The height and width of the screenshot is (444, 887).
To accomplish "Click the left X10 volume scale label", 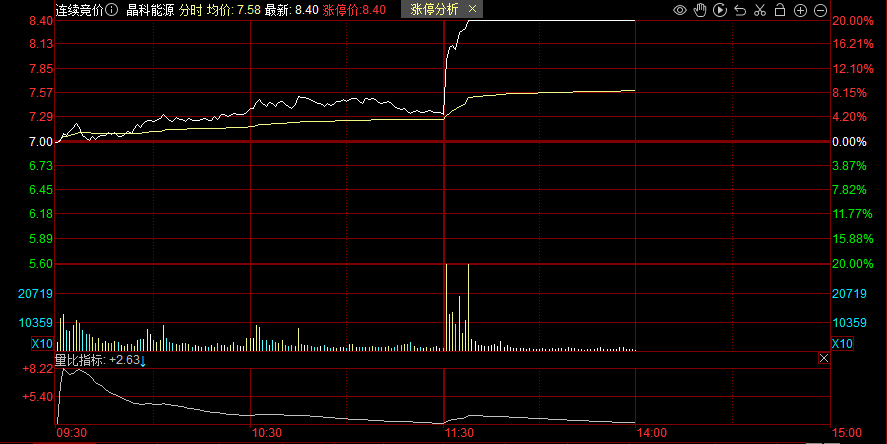I will (x=41, y=344).
